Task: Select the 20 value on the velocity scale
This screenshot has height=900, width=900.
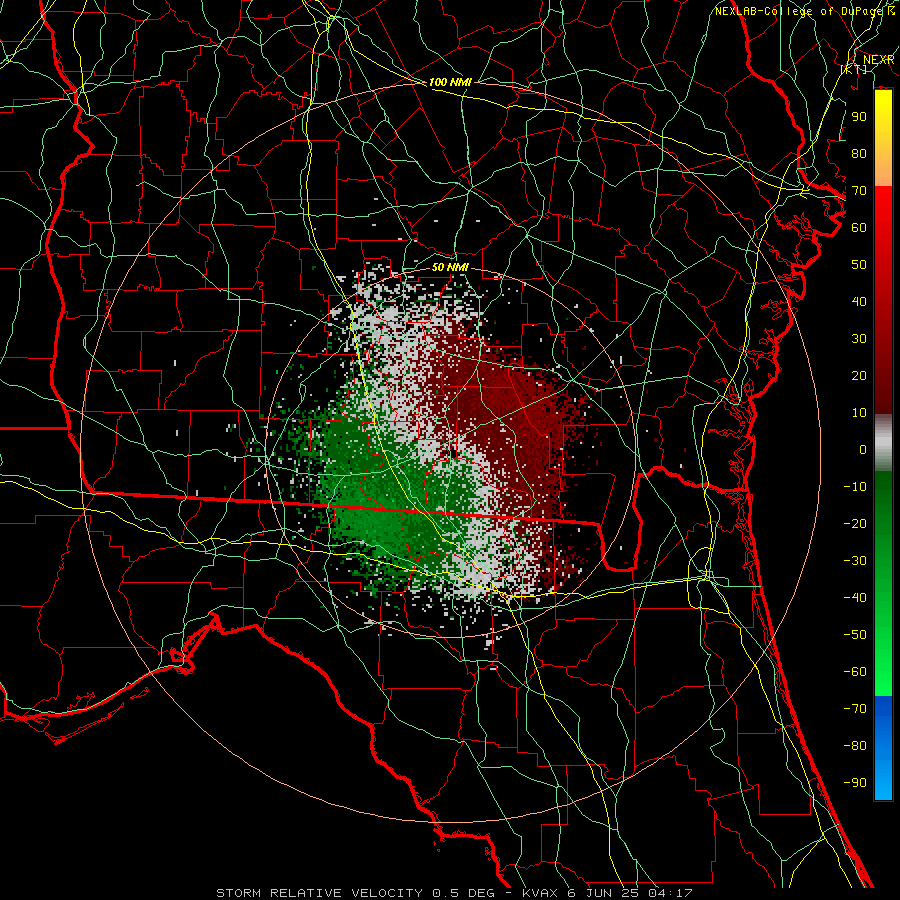Action: pos(859,375)
